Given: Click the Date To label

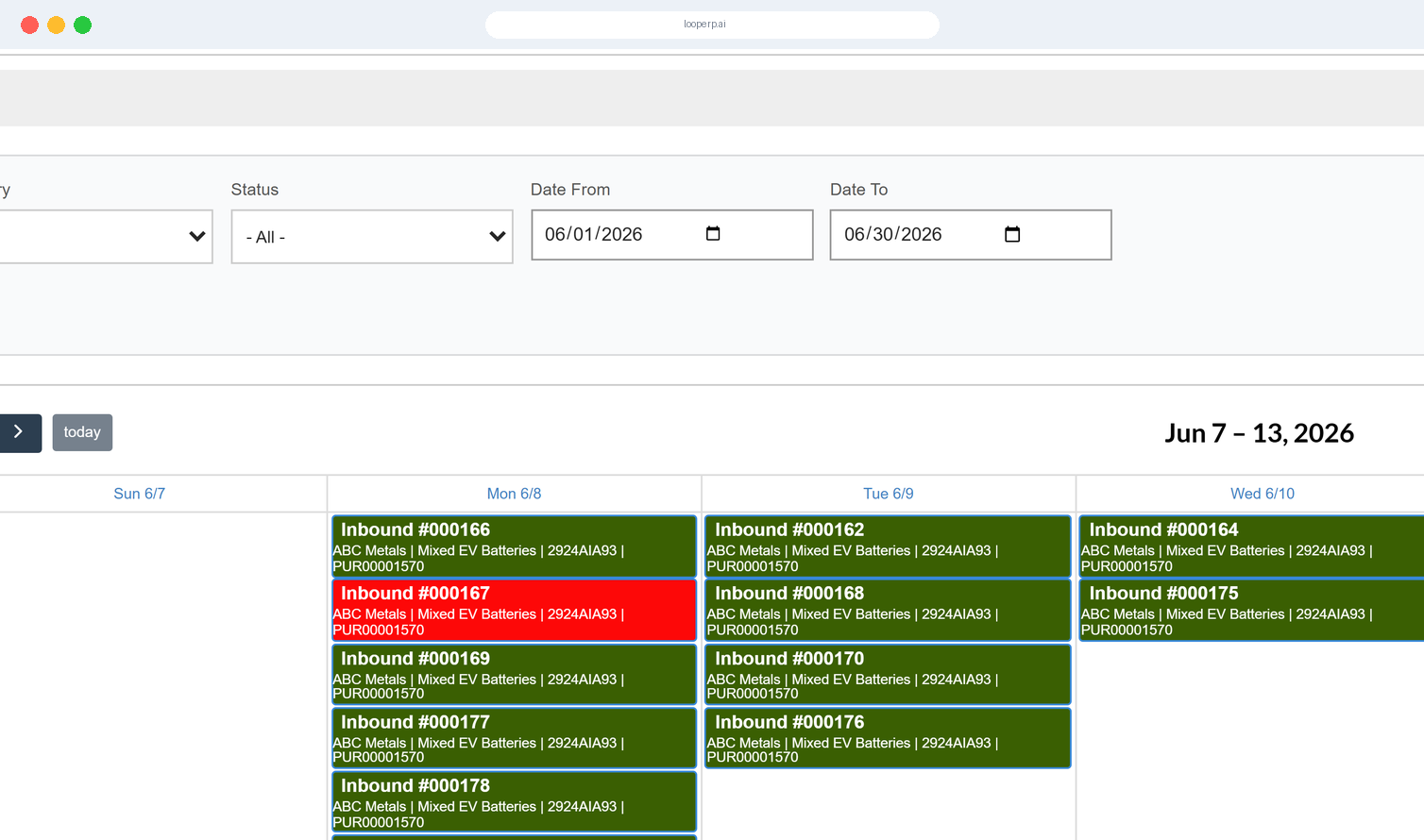Looking at the screenshot, I should pos(858,190).
